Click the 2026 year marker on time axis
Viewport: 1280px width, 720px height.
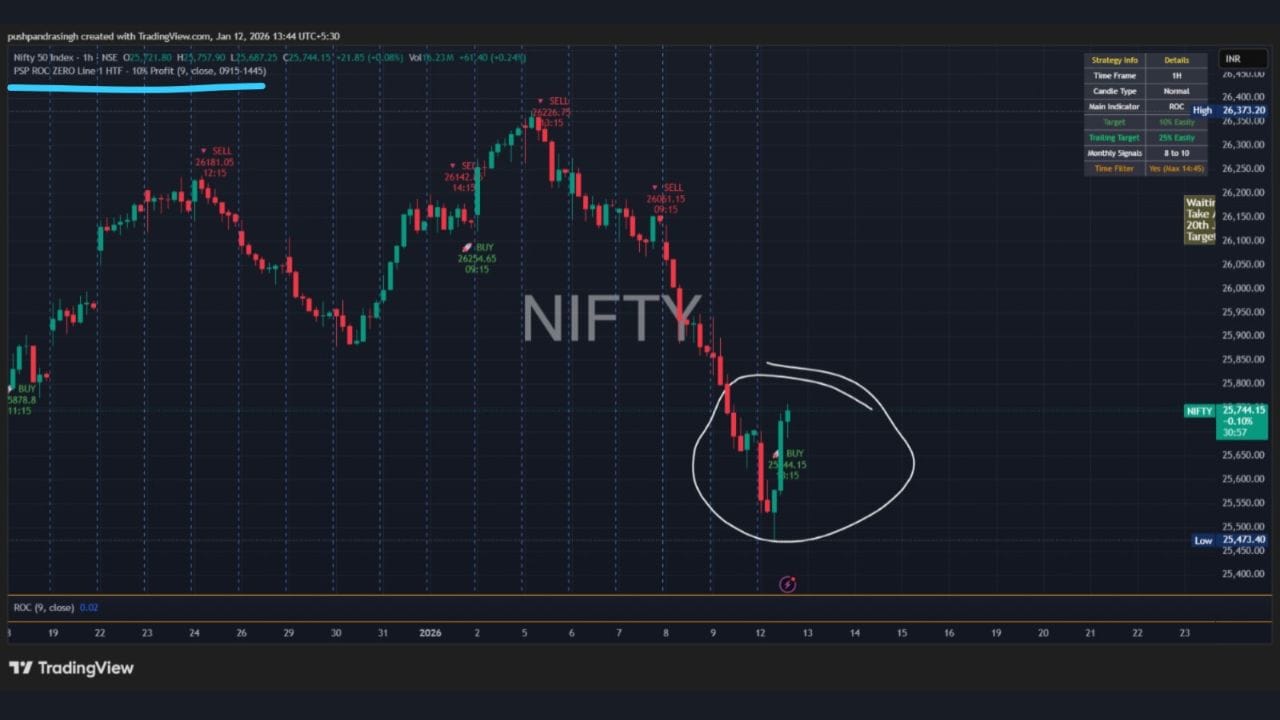[430, 633]
